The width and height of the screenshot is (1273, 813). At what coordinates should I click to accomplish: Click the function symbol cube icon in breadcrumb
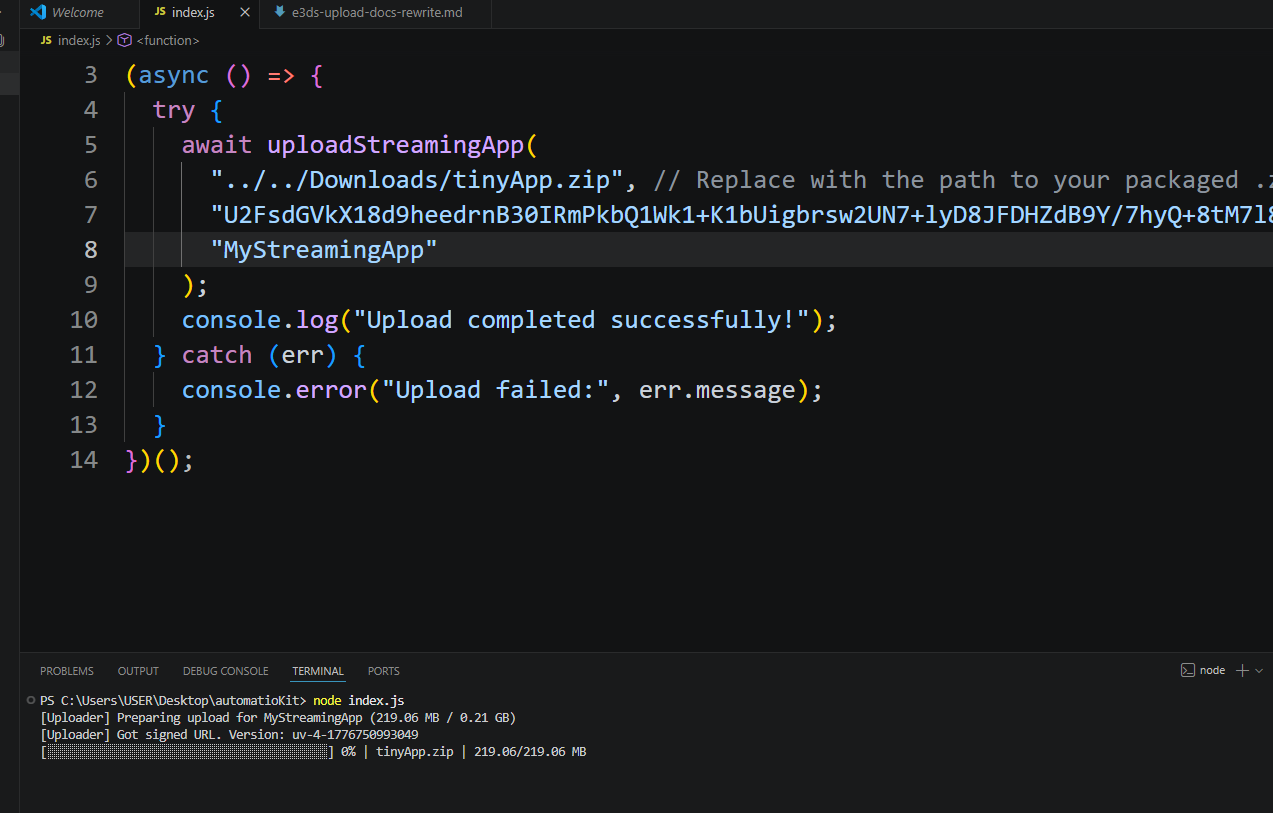(124, 41)
